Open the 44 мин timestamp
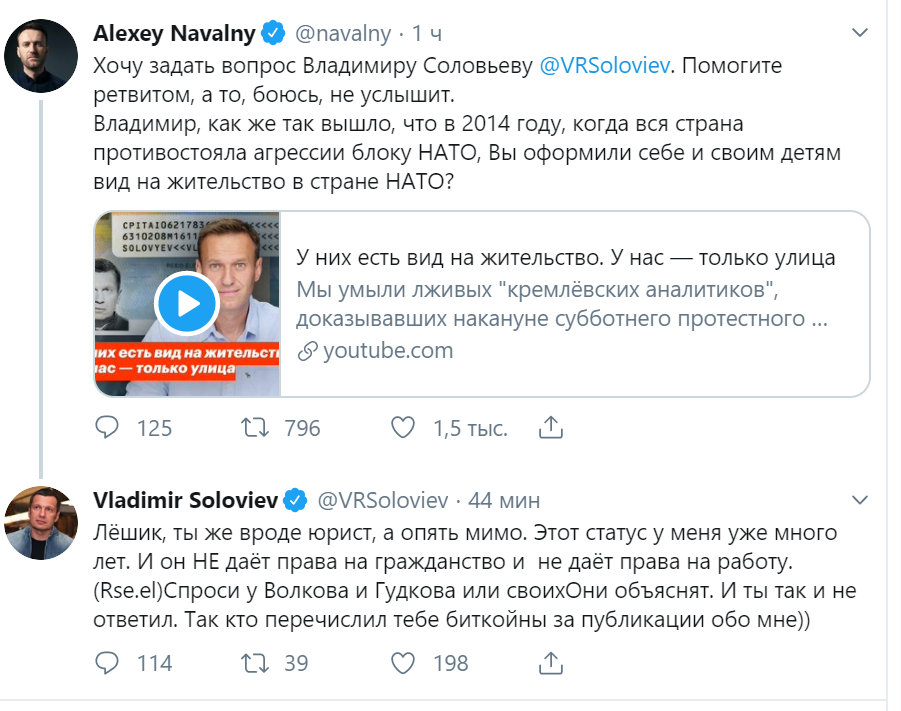901x711 pixels. [x=504, y=499]
